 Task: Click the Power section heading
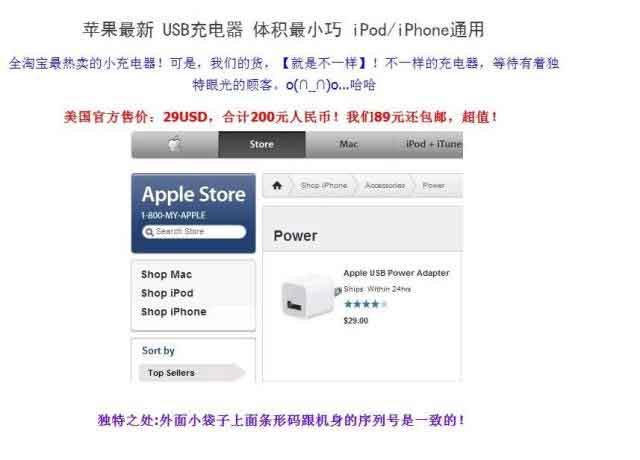point(295,236)
